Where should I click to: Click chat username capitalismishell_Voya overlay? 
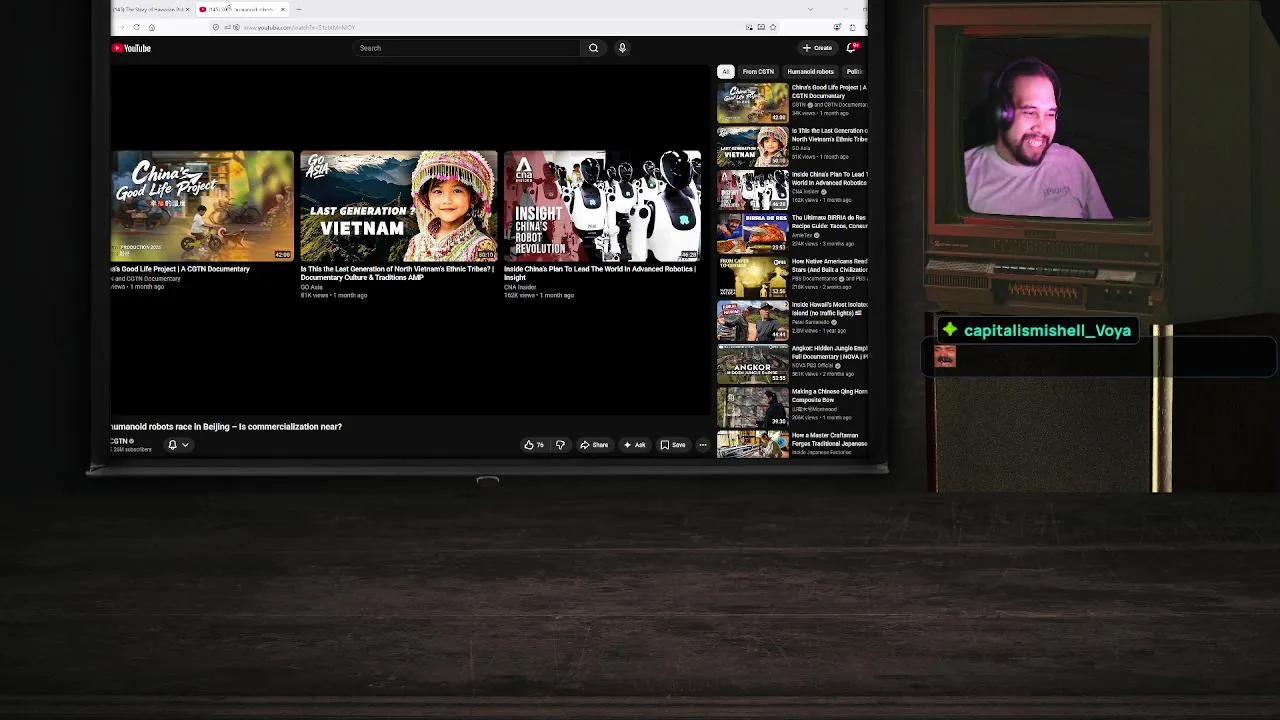1047,331
